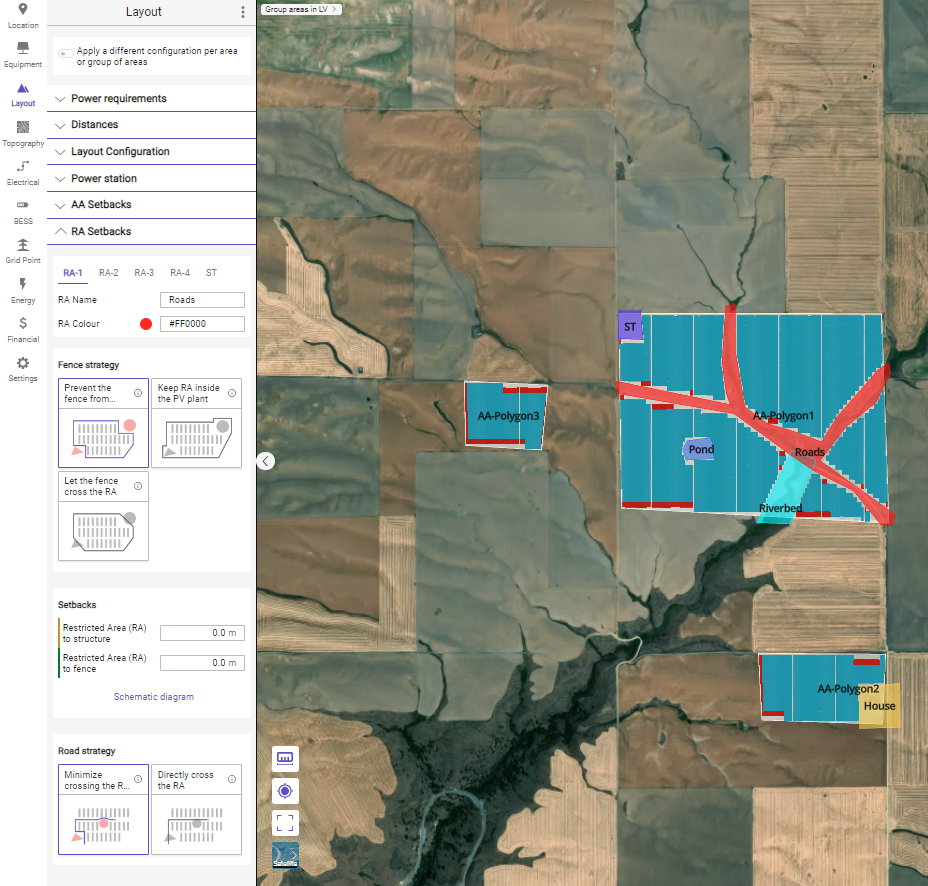This screenshot has height=886, width=928.
Task: Show info for Keep RA inside PV plant
Action: tap(232, 393)
